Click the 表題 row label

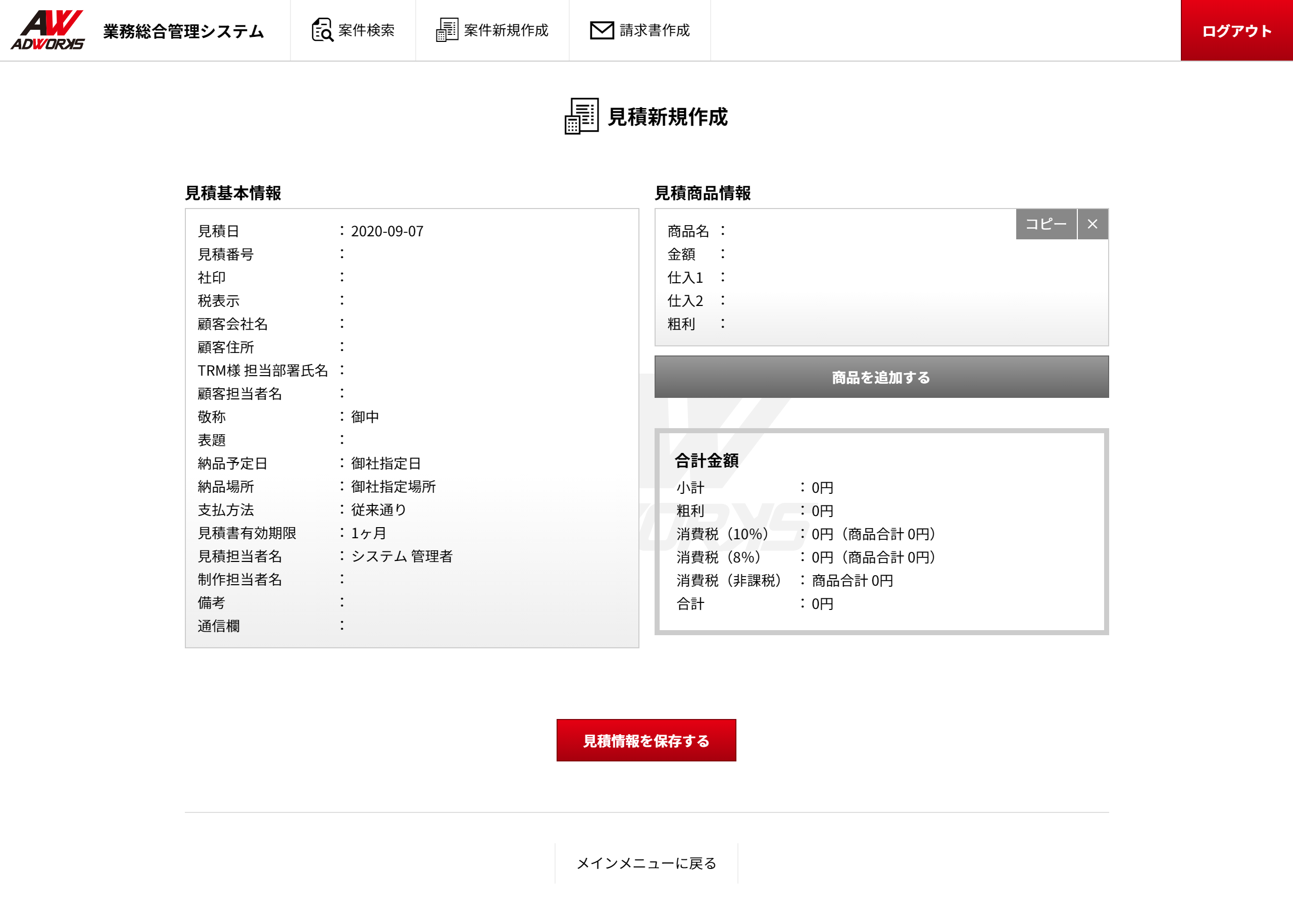[212, 440]
